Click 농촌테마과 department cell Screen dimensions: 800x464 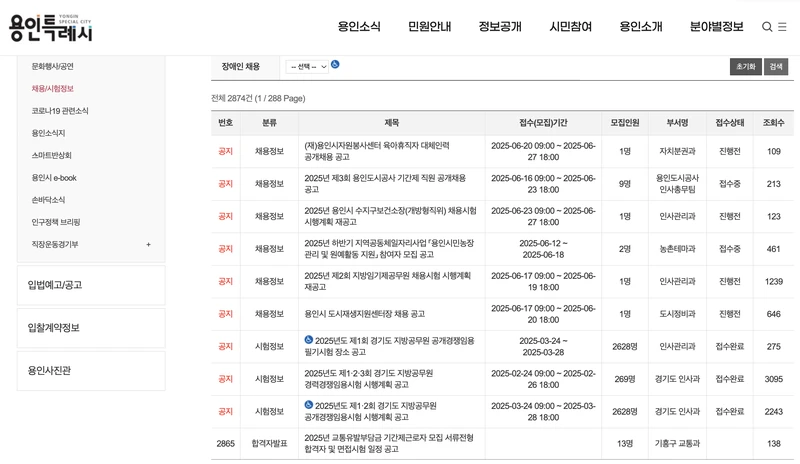pyautogui.click(x=678, y=249)
